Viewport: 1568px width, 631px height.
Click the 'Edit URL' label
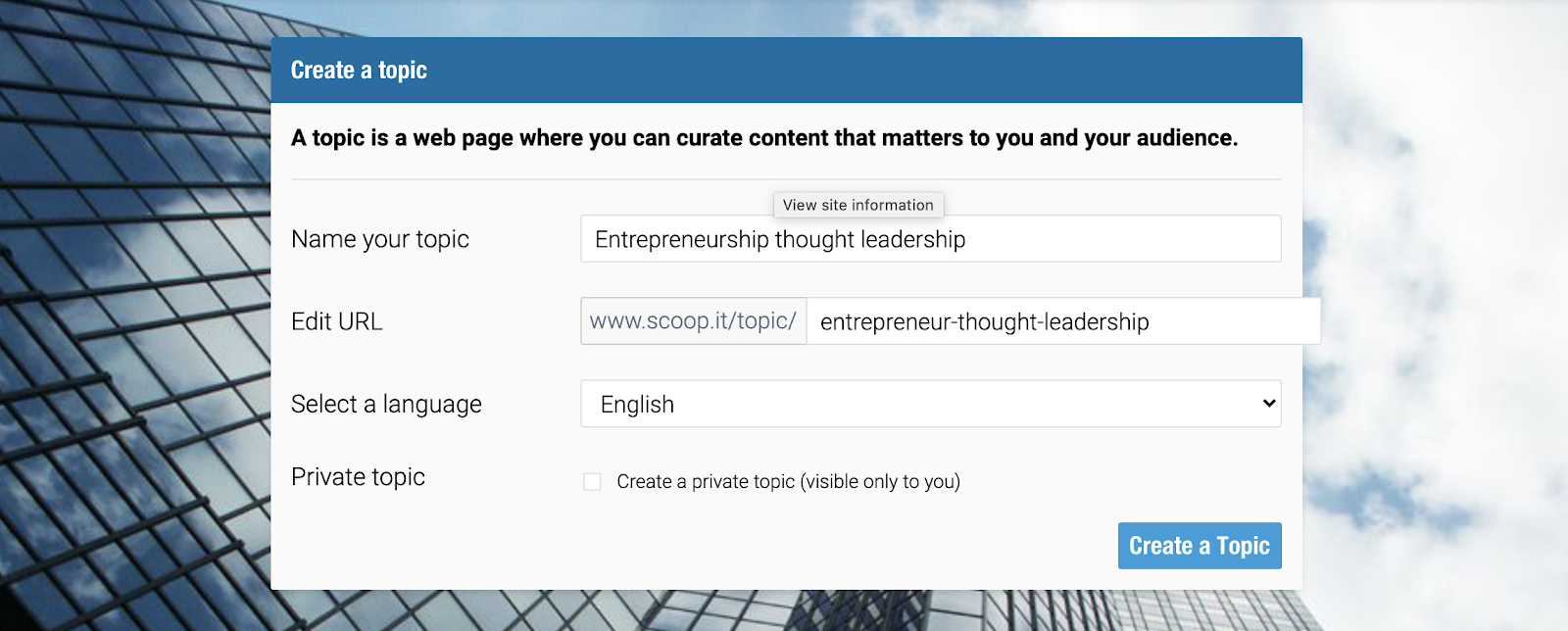pyautogui.click(x=337, y=321)
